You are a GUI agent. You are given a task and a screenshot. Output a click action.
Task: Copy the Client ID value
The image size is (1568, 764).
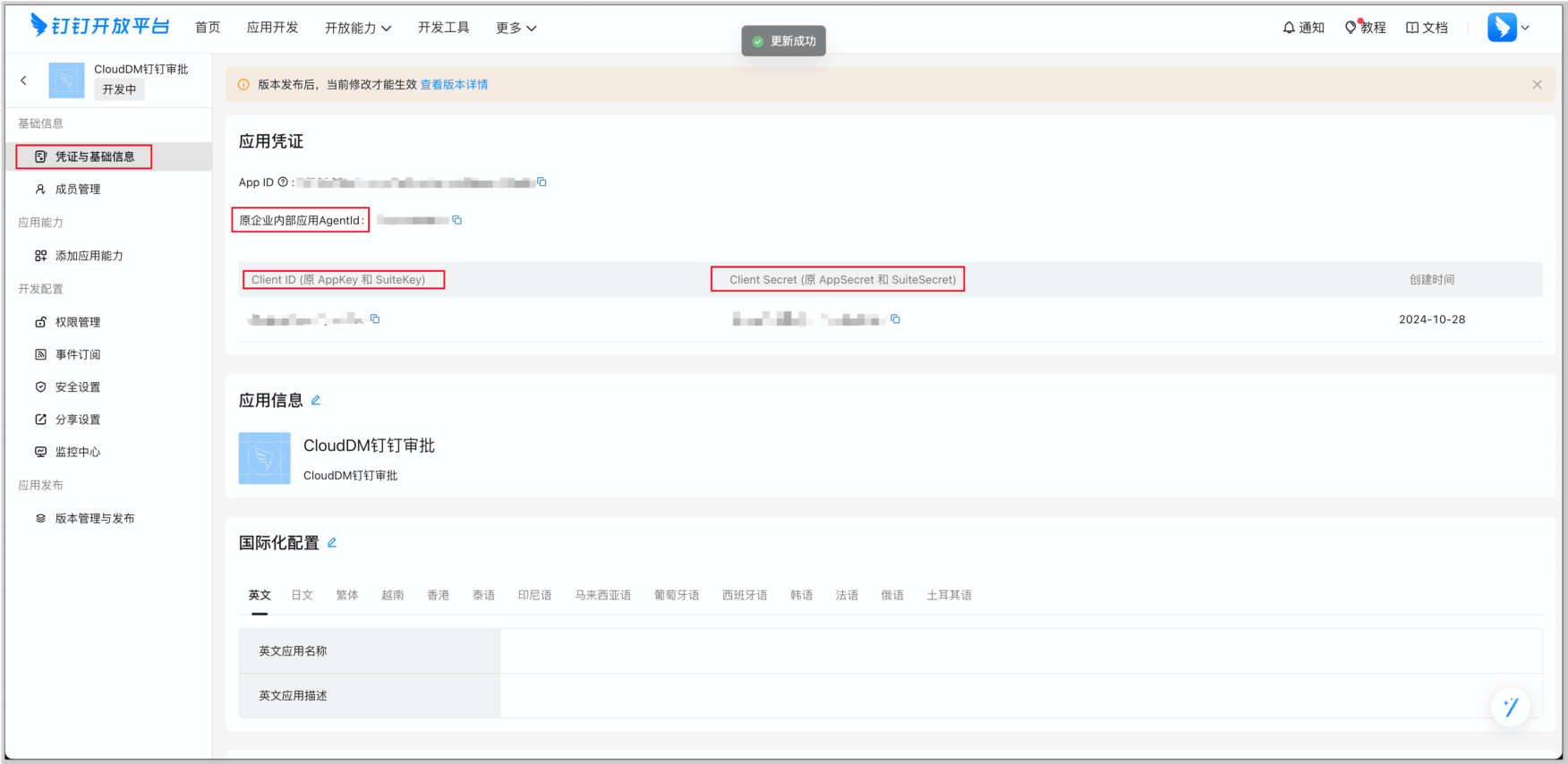[375, 319]
